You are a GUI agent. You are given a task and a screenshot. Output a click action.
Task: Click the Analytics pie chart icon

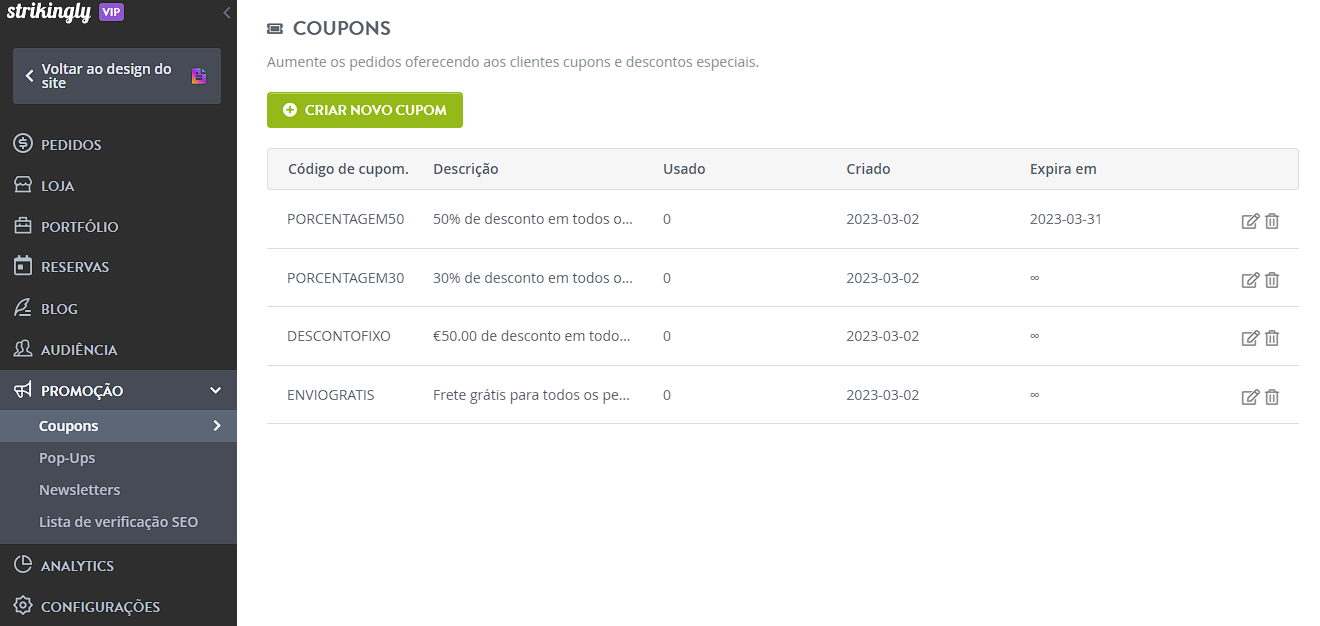(23, 565)
